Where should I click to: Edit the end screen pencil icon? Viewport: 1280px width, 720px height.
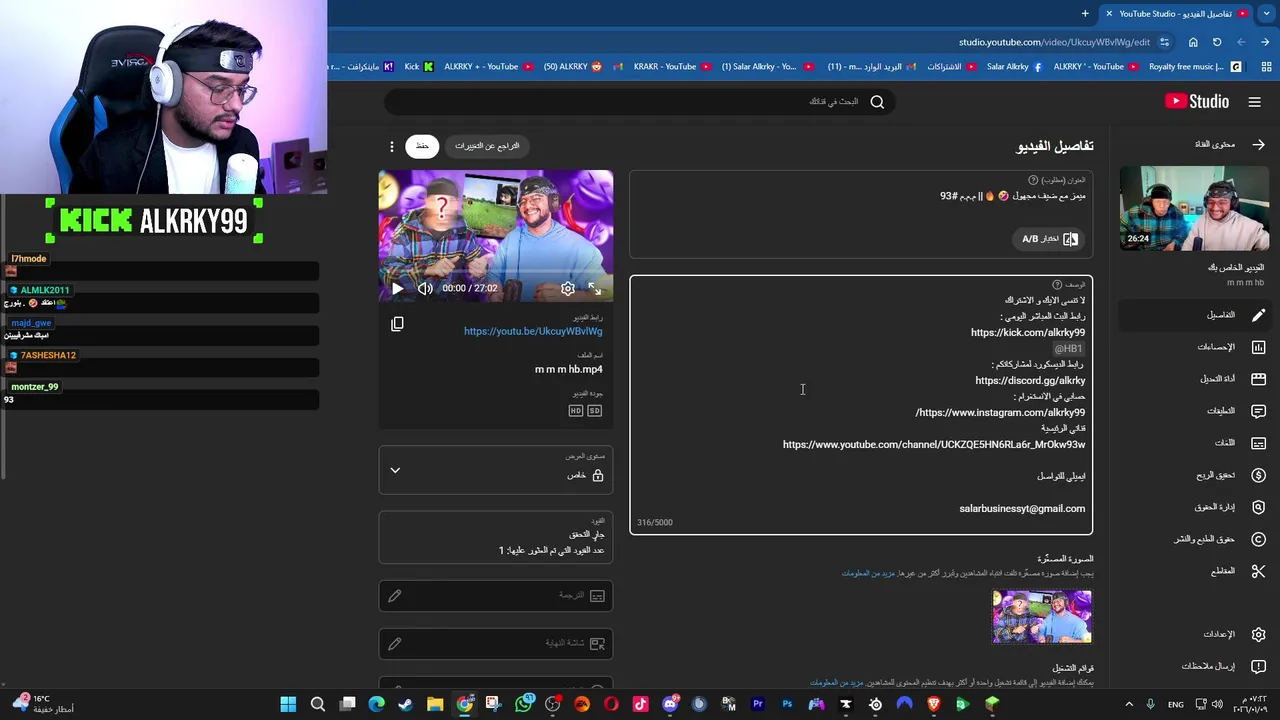[395, 644]
